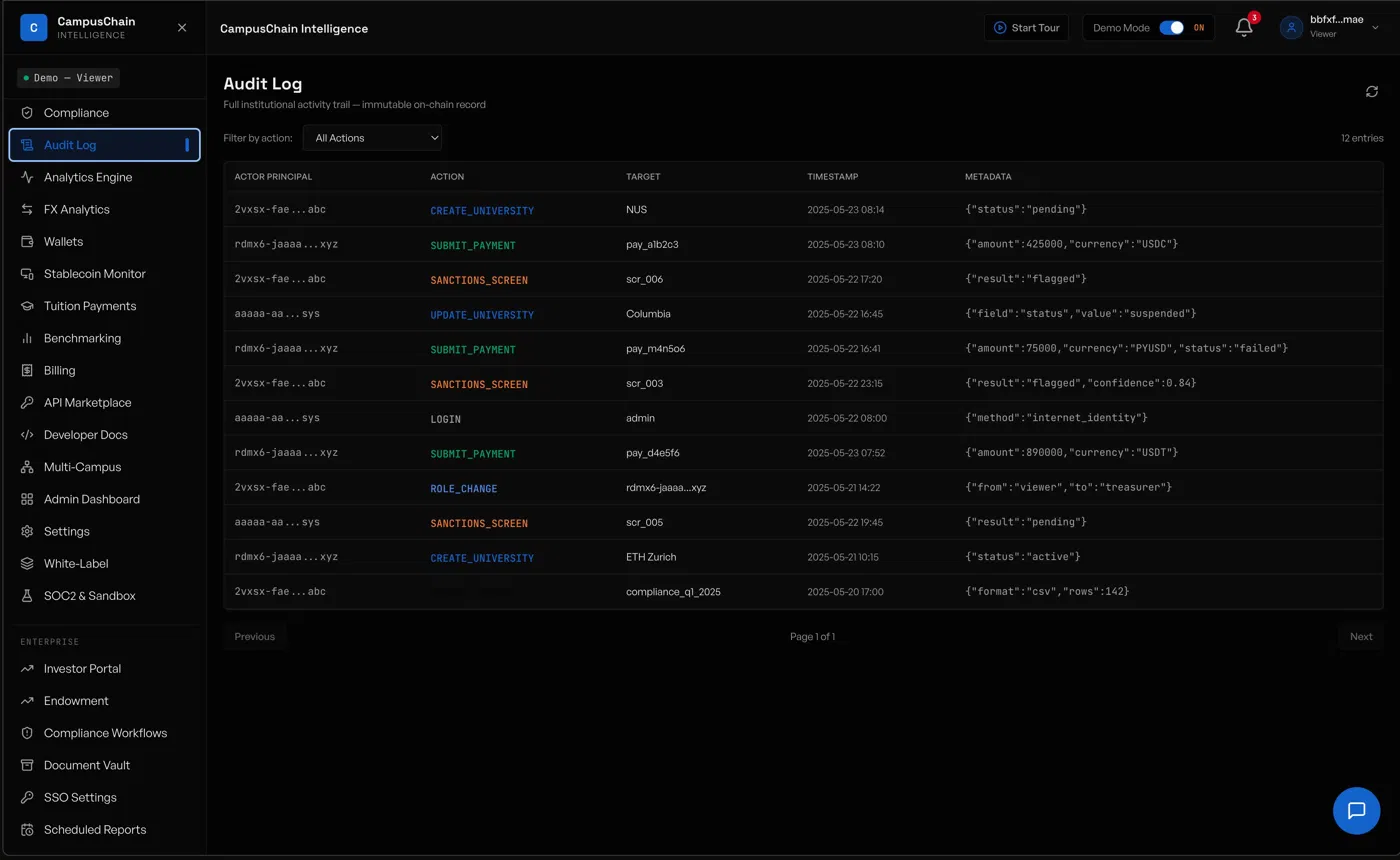Click the NUS target cell
Image resolution: width=1400 pixels, height=860 pixels.
(x=636, y=210)
